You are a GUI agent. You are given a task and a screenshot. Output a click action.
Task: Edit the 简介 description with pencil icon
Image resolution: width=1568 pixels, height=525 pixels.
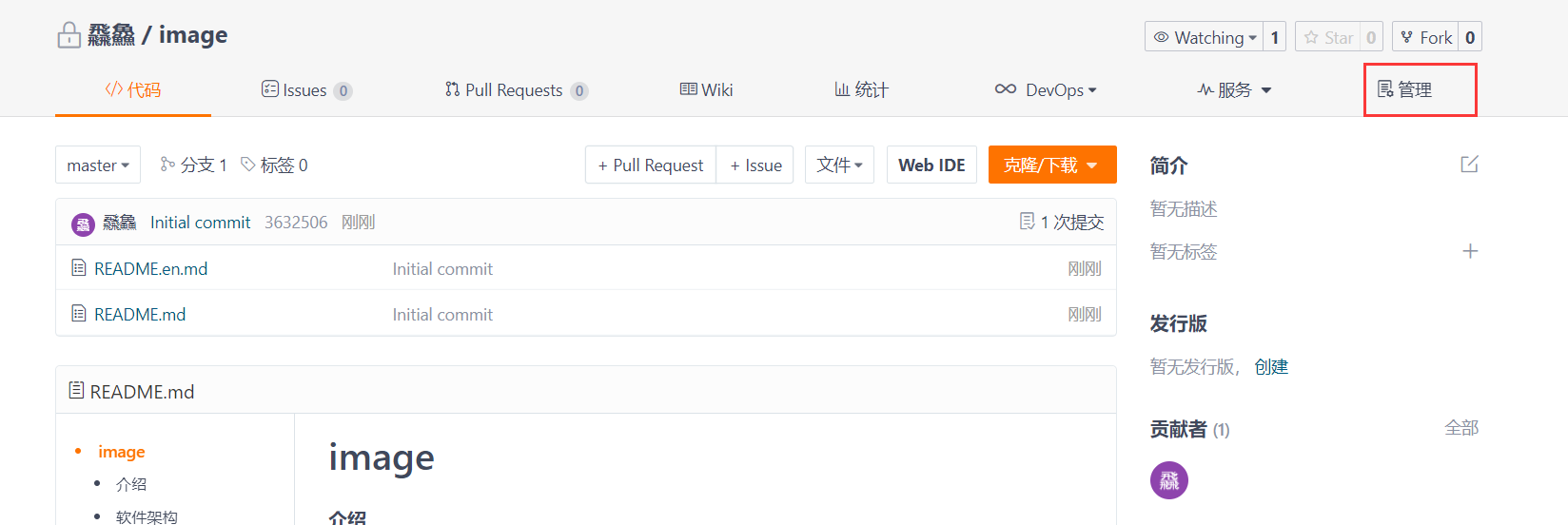click(1470, 165)
